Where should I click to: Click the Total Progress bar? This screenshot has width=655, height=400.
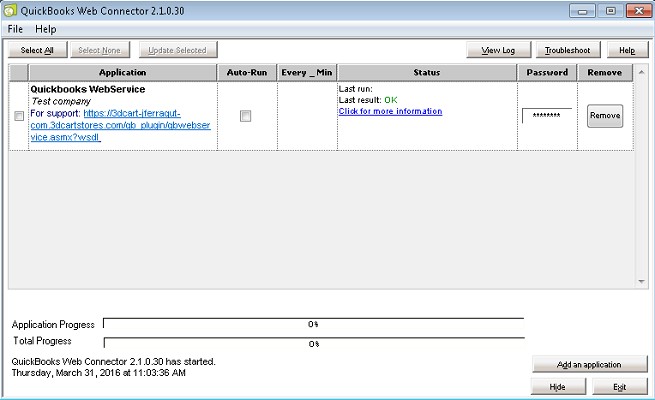click(314, 344)
